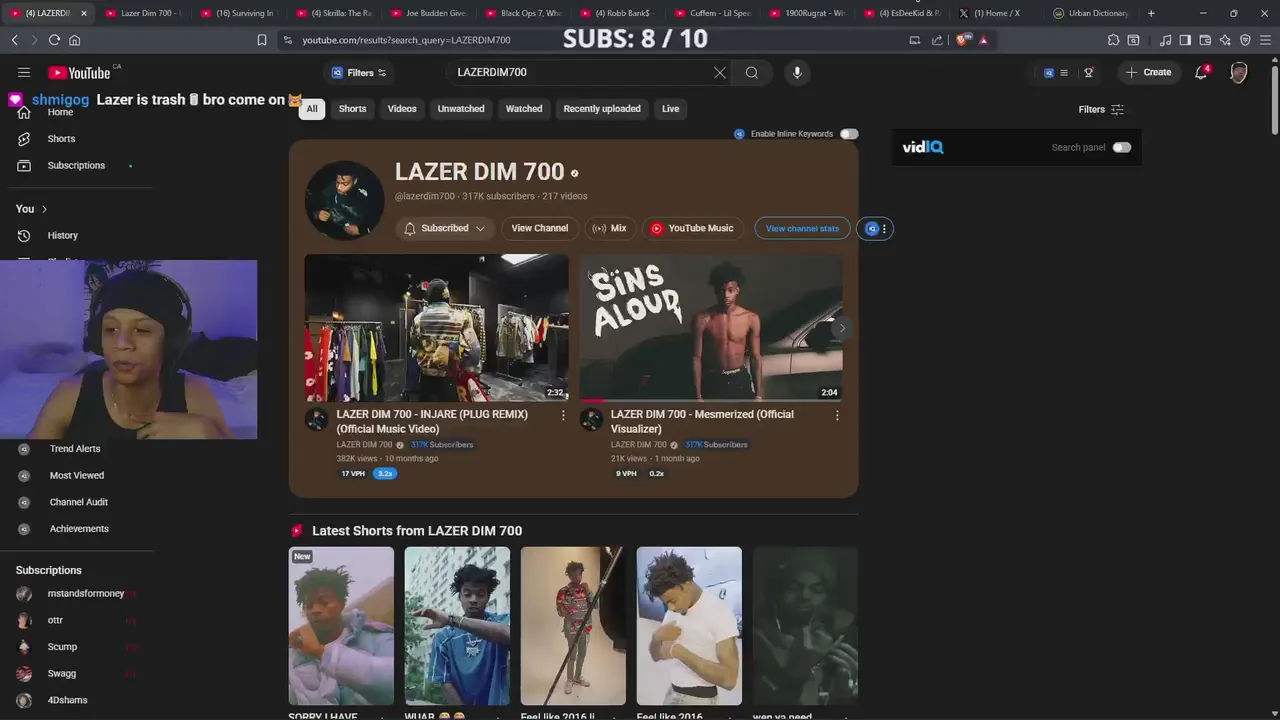Image resolution: width=1280 pixels, height=720 pixels.
Task: Share this page with the share icon
Action: coord(937,40)
